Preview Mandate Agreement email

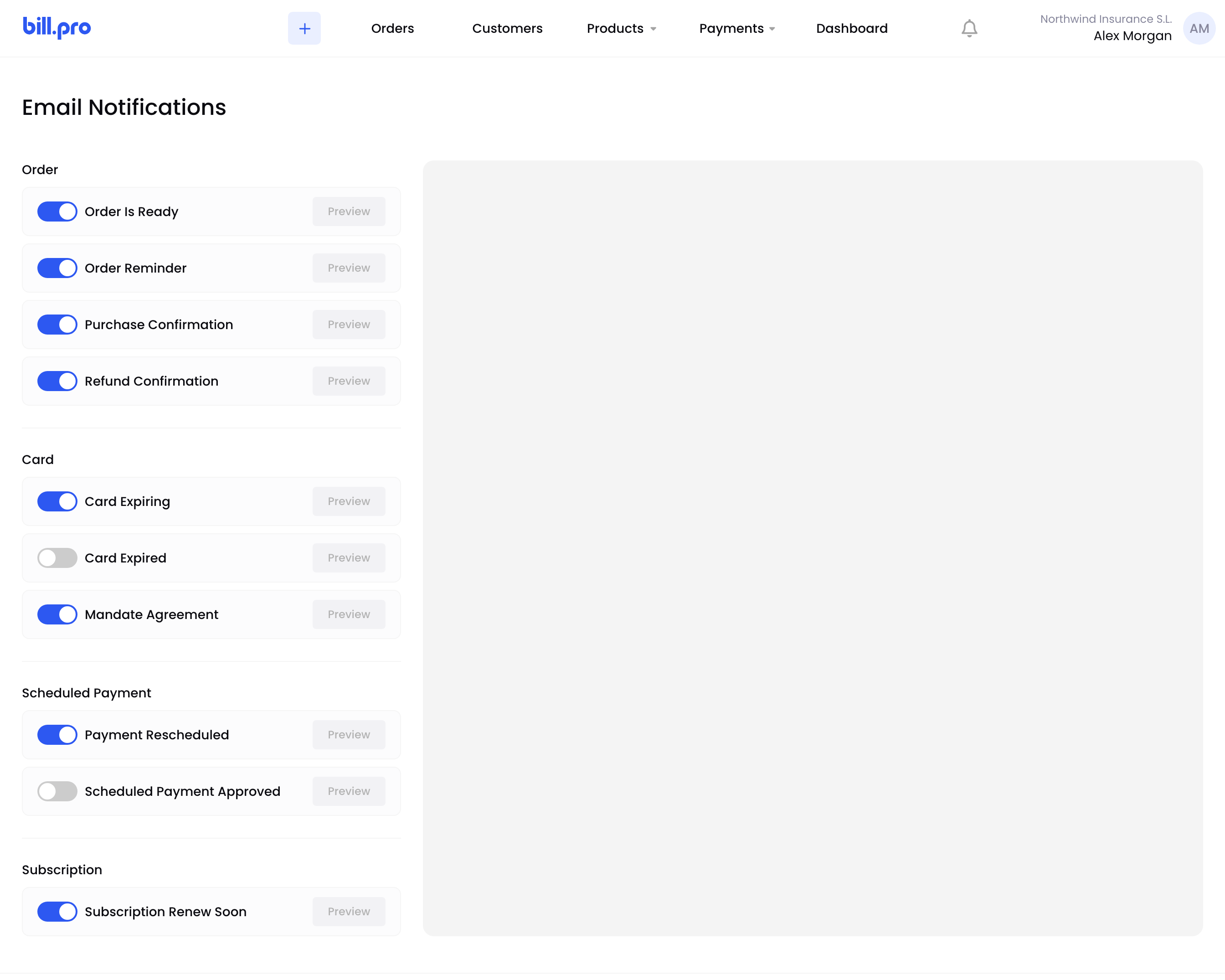349,614
